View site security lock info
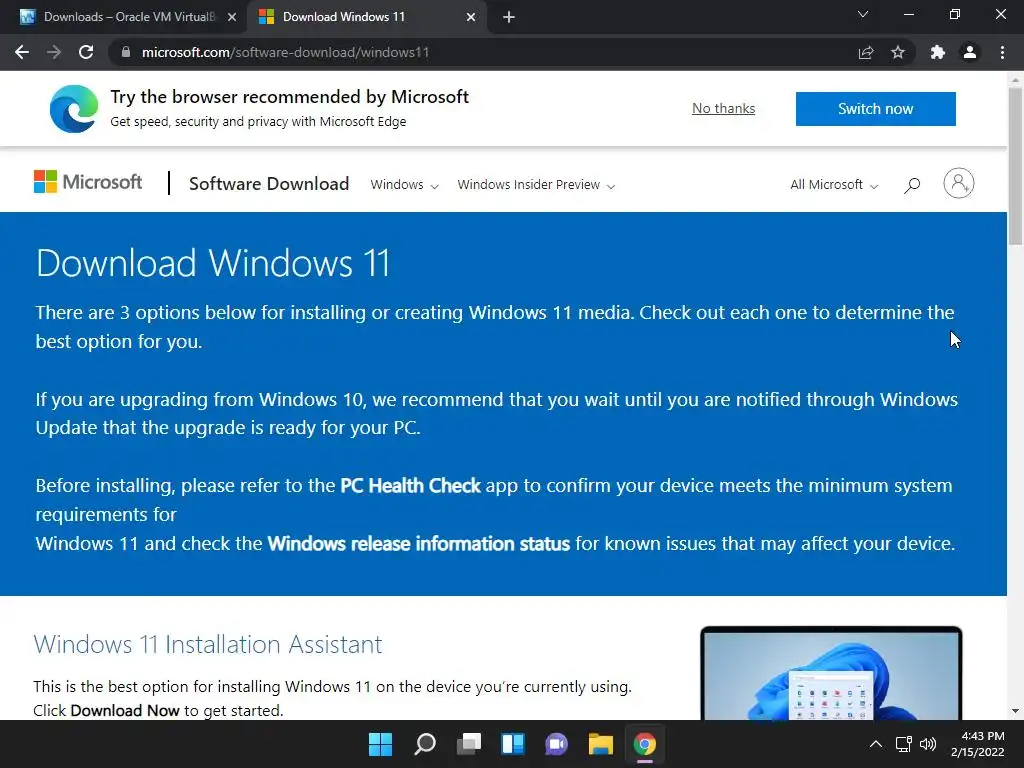 point(126,52)
